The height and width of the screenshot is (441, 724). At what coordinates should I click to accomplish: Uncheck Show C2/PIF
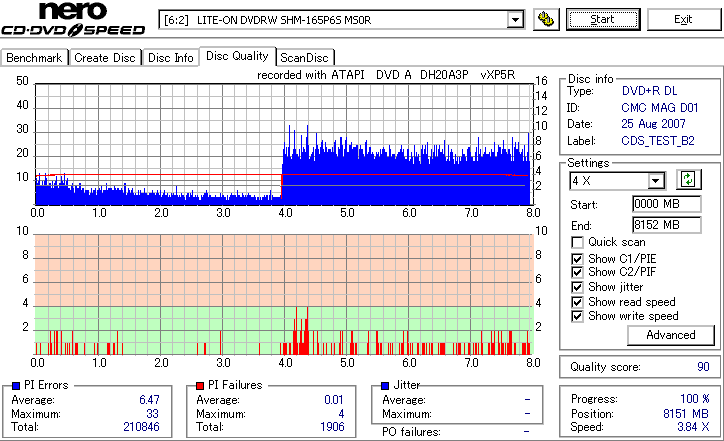[577, 272]
